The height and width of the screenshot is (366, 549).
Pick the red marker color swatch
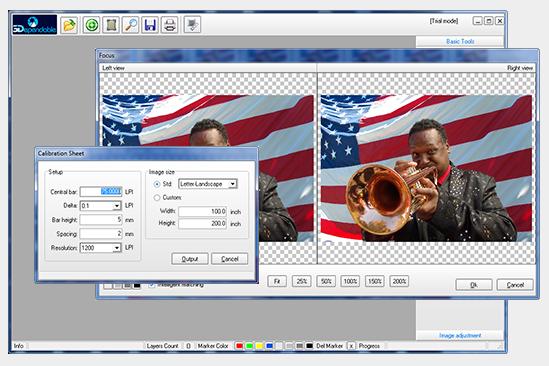pos(239,346)
